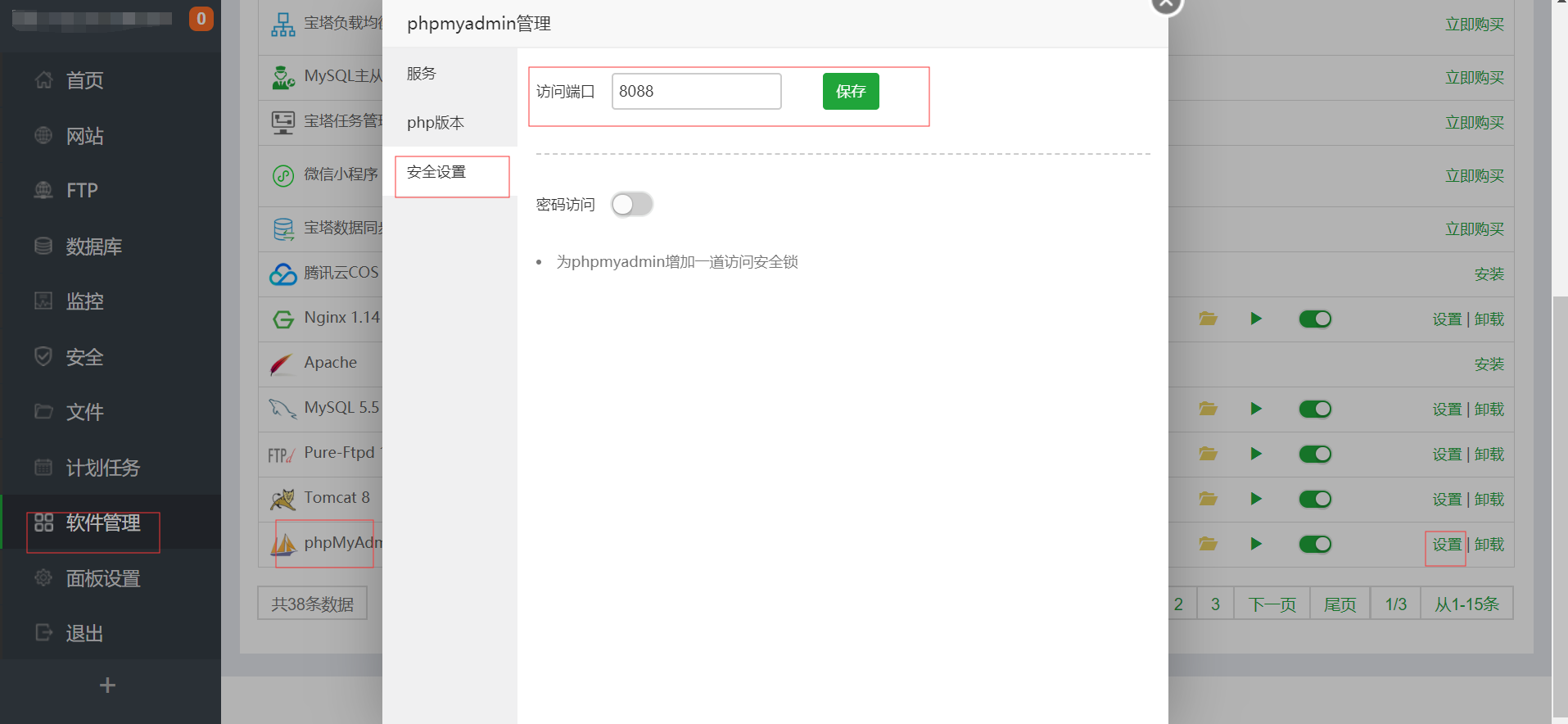Click the Tomcat cat icon in list
The image size is (1568, 724).
[x=282, y=498]
